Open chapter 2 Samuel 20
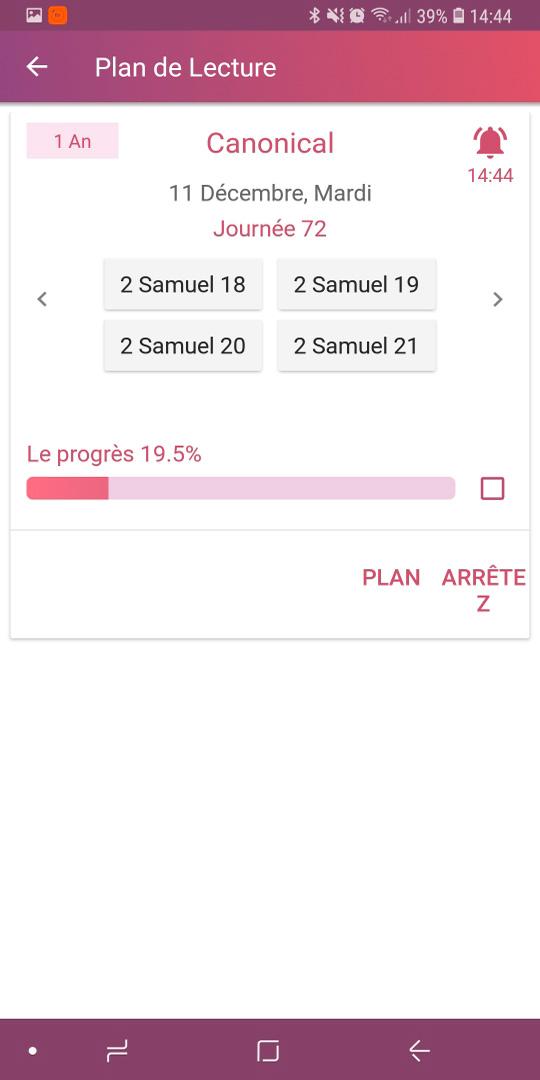The width and height of the screenshot is (540, 1080). tap(183, 346)
